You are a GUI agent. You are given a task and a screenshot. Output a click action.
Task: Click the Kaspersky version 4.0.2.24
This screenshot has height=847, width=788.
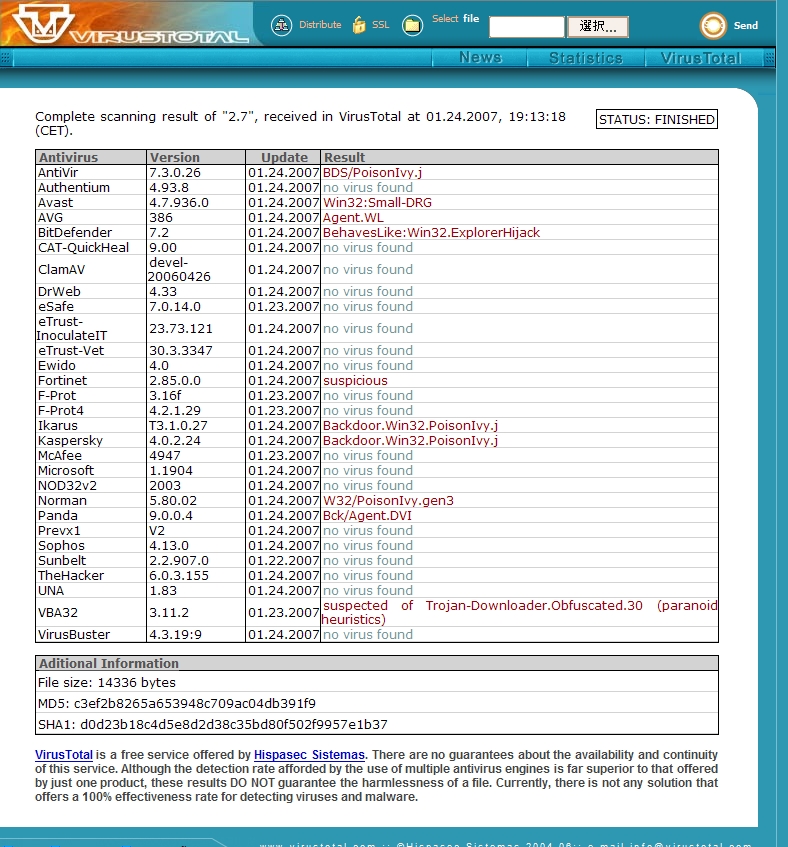[x=174, y=441]
